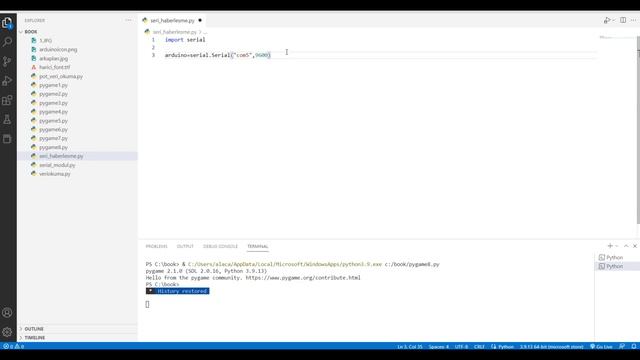The width and height of the screenshot is (640, 360).
Task: Click the unsaved dot on seri_haberlesme.py tab
Action: 200,20
